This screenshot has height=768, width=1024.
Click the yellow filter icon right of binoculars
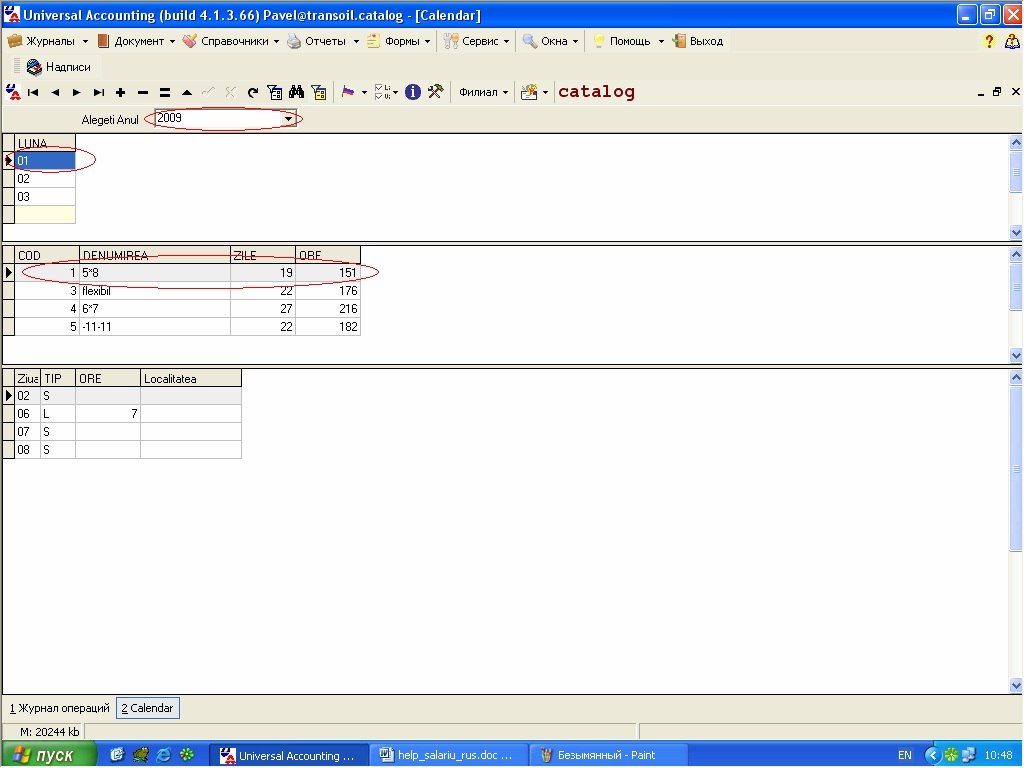[319, 93]
